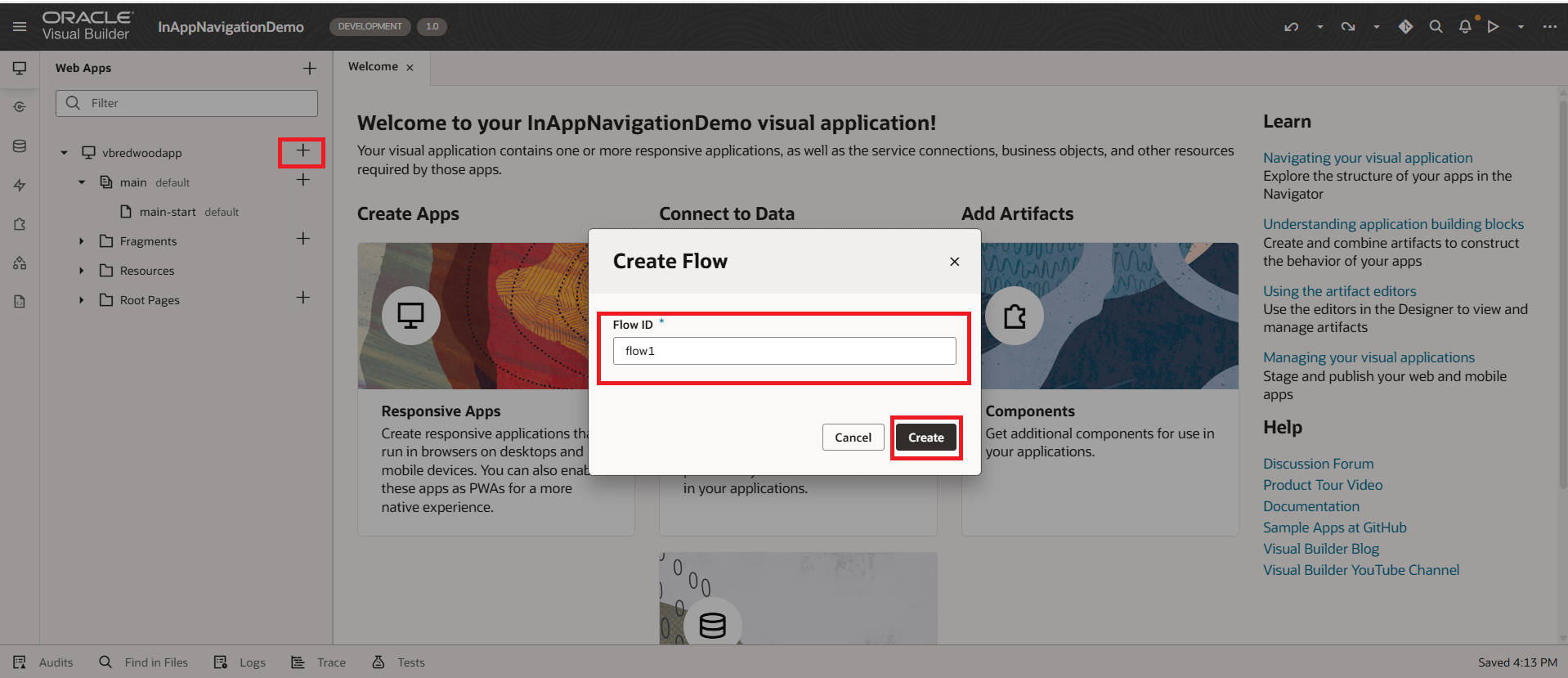The image size is (1568, 678).
Task: Click the Preview play icon
Action: (x=1494, y=27)
